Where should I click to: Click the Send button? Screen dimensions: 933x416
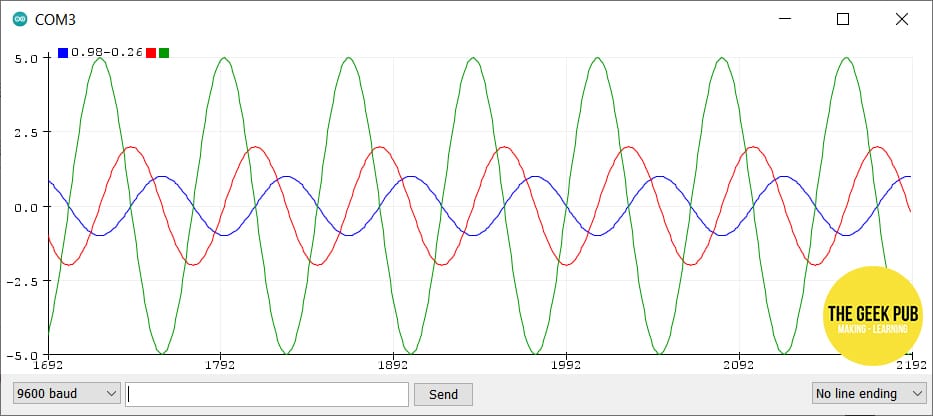click(x=443, y=394)
